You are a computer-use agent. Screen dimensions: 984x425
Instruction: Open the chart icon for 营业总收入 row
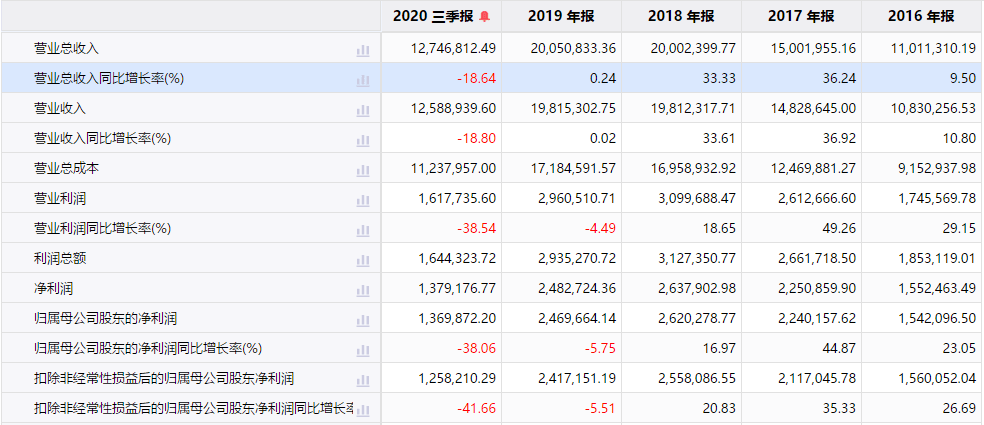363,49
